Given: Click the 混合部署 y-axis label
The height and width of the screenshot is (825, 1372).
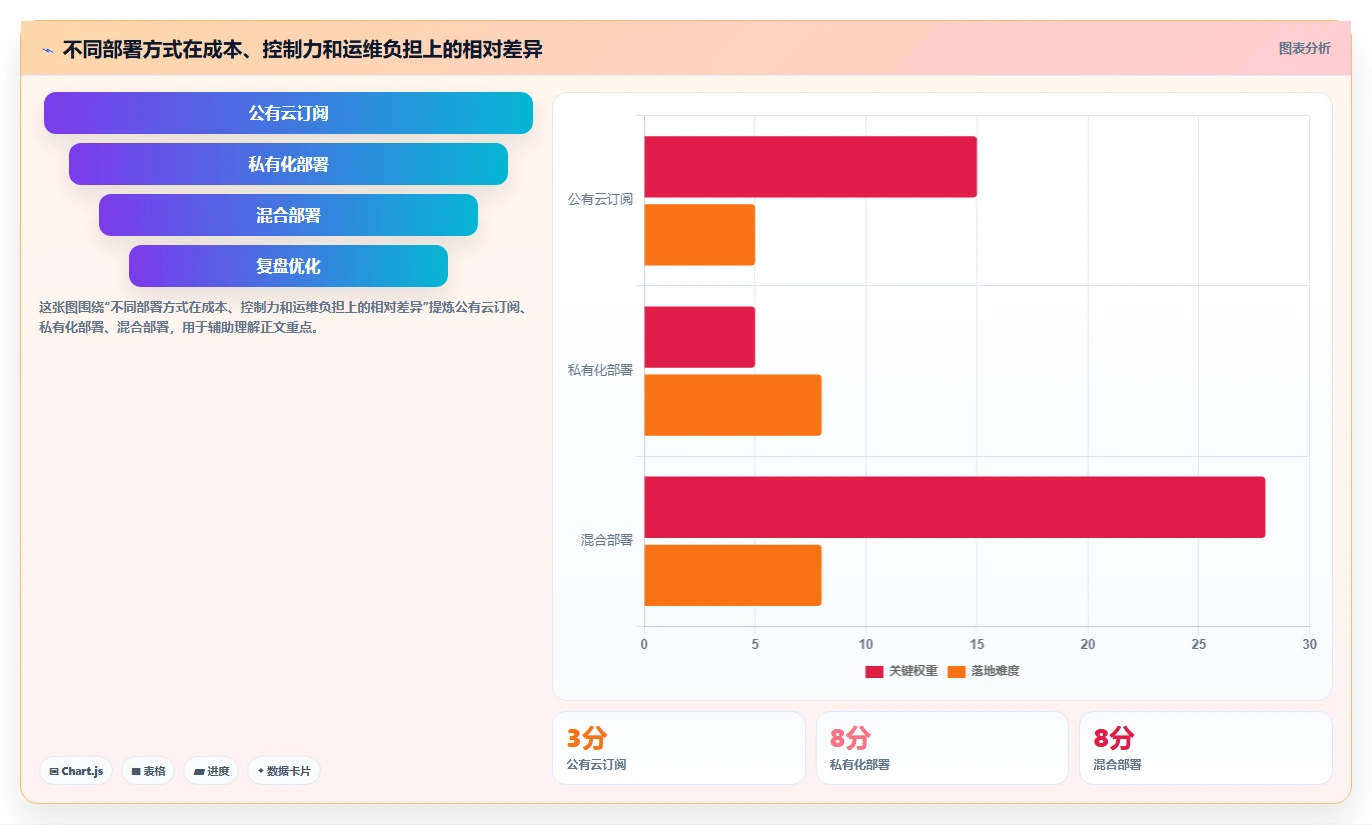Looking at the screenshot, I should point(607,540).
